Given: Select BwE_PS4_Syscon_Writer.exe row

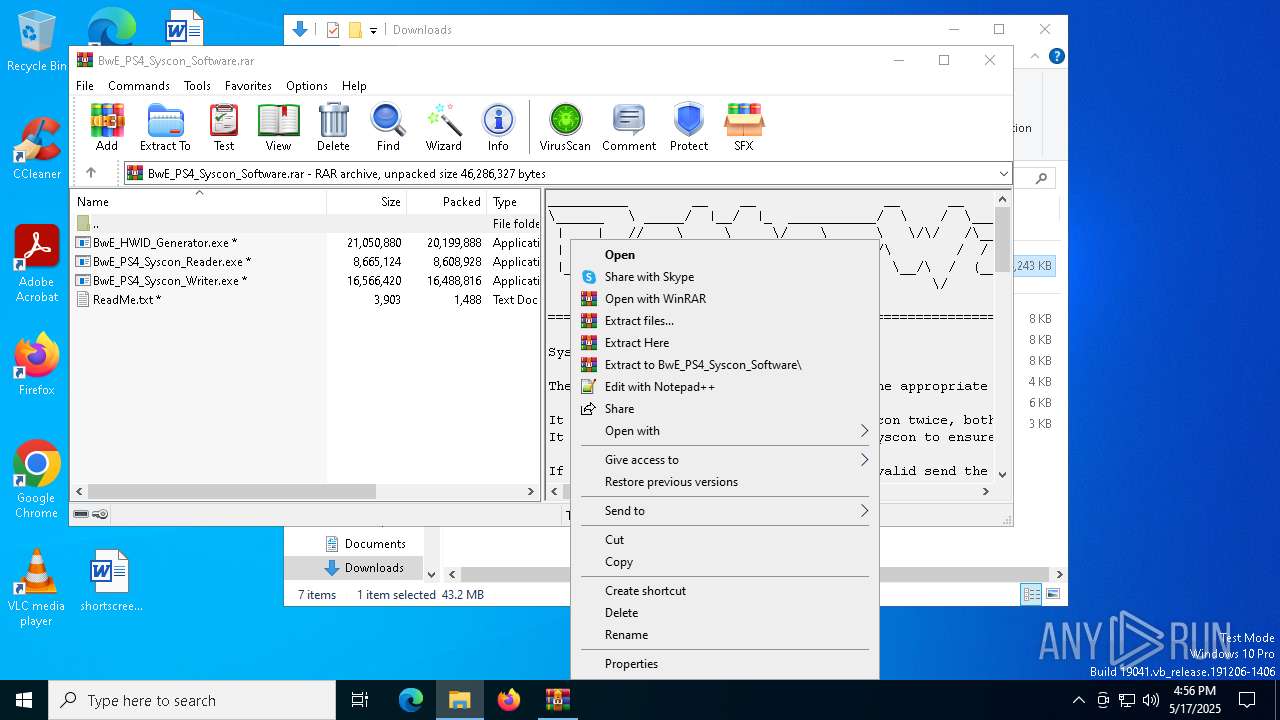Looking at the screenshot, I should click(x=306, y=281).
